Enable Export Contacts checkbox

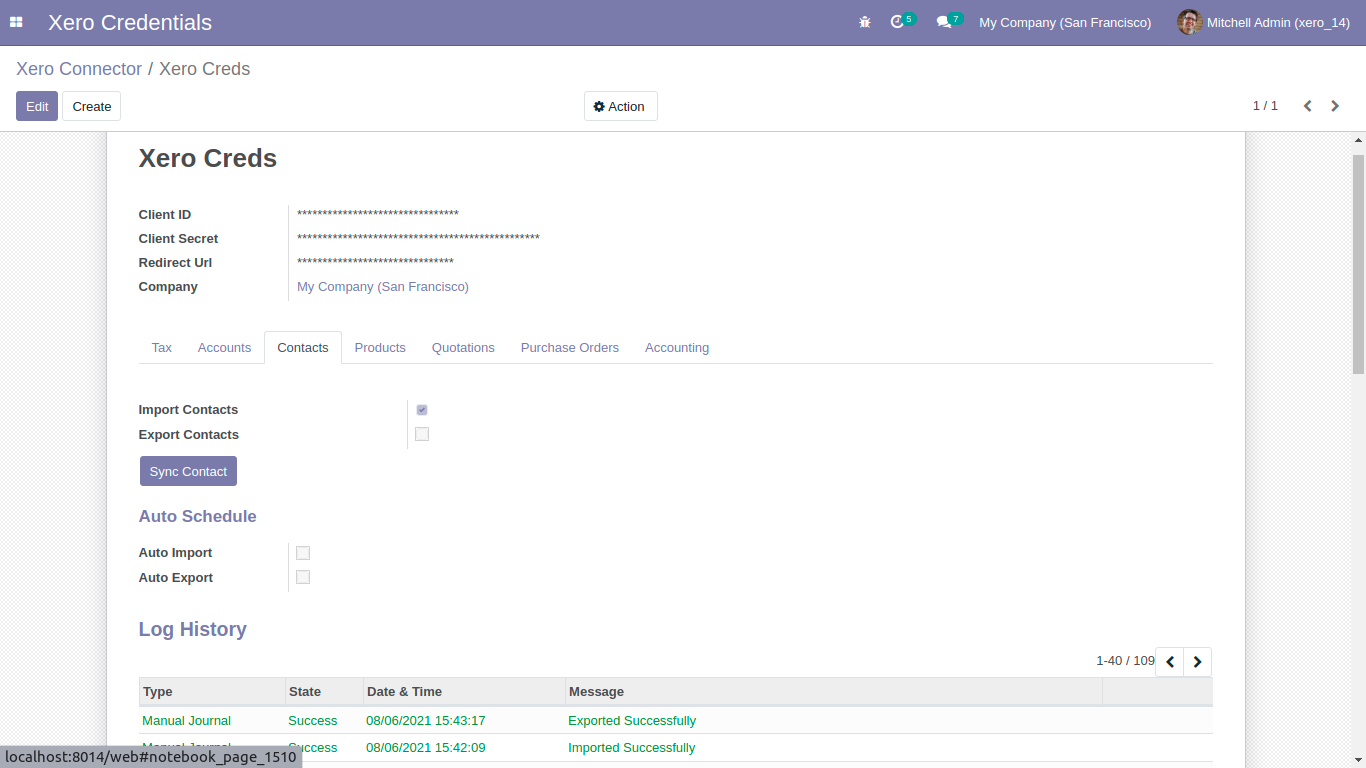tap(422, 434)
